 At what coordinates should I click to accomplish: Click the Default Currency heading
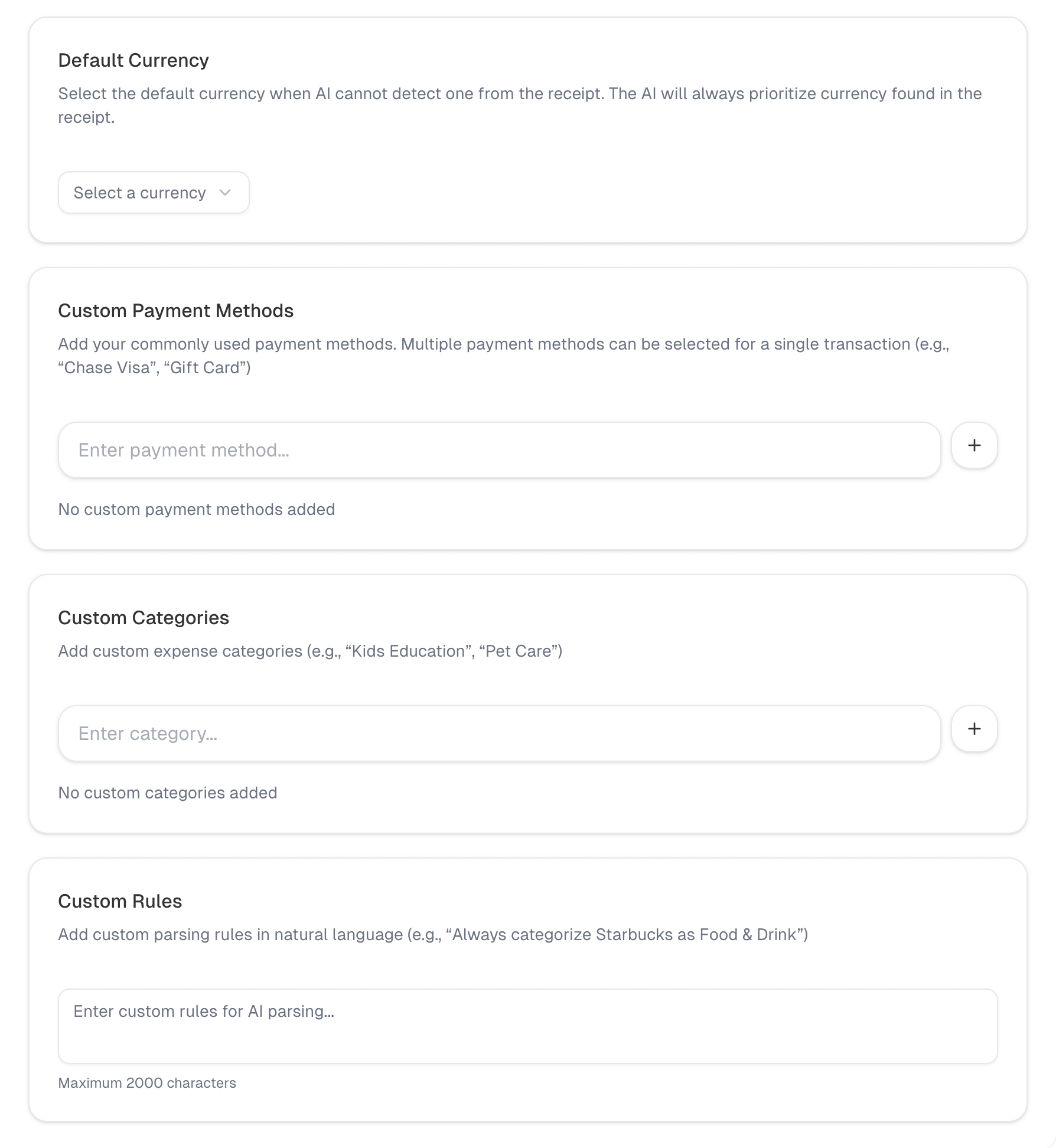tap(133, 60)
